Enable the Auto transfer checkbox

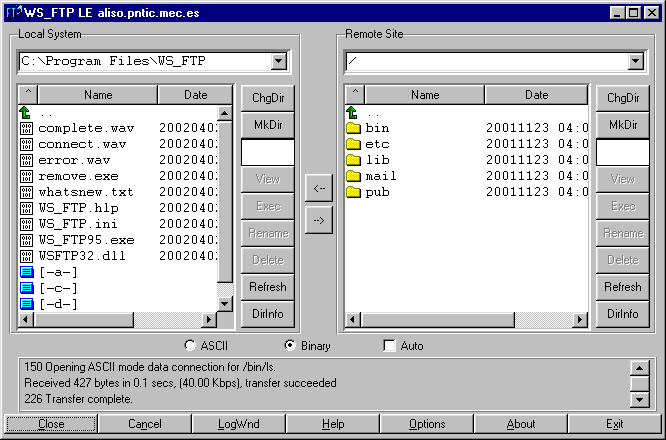point(390,346)
